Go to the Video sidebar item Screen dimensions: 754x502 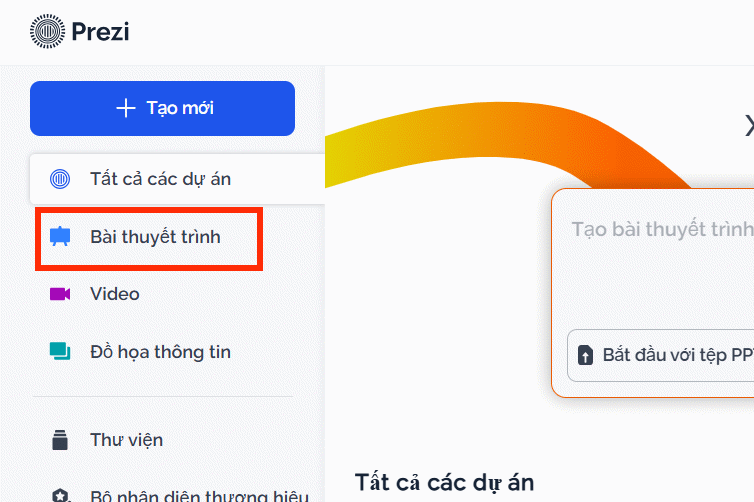[x=115, y=294]
